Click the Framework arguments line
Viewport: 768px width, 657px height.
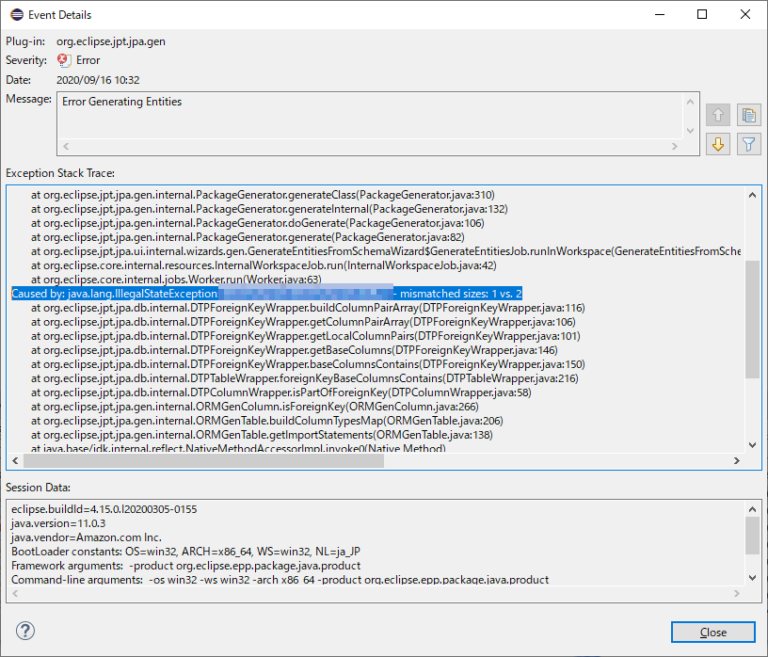[186, 566]
